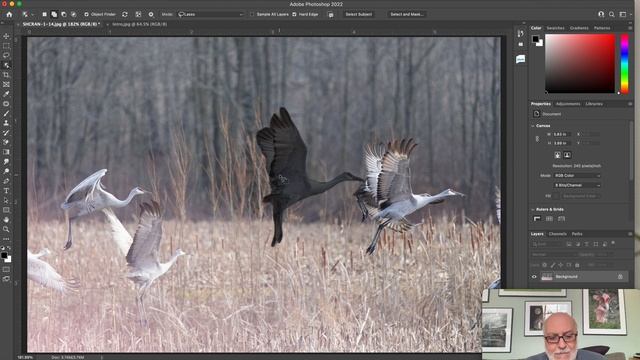Select the Frame tool

click(x=6, y=84)
